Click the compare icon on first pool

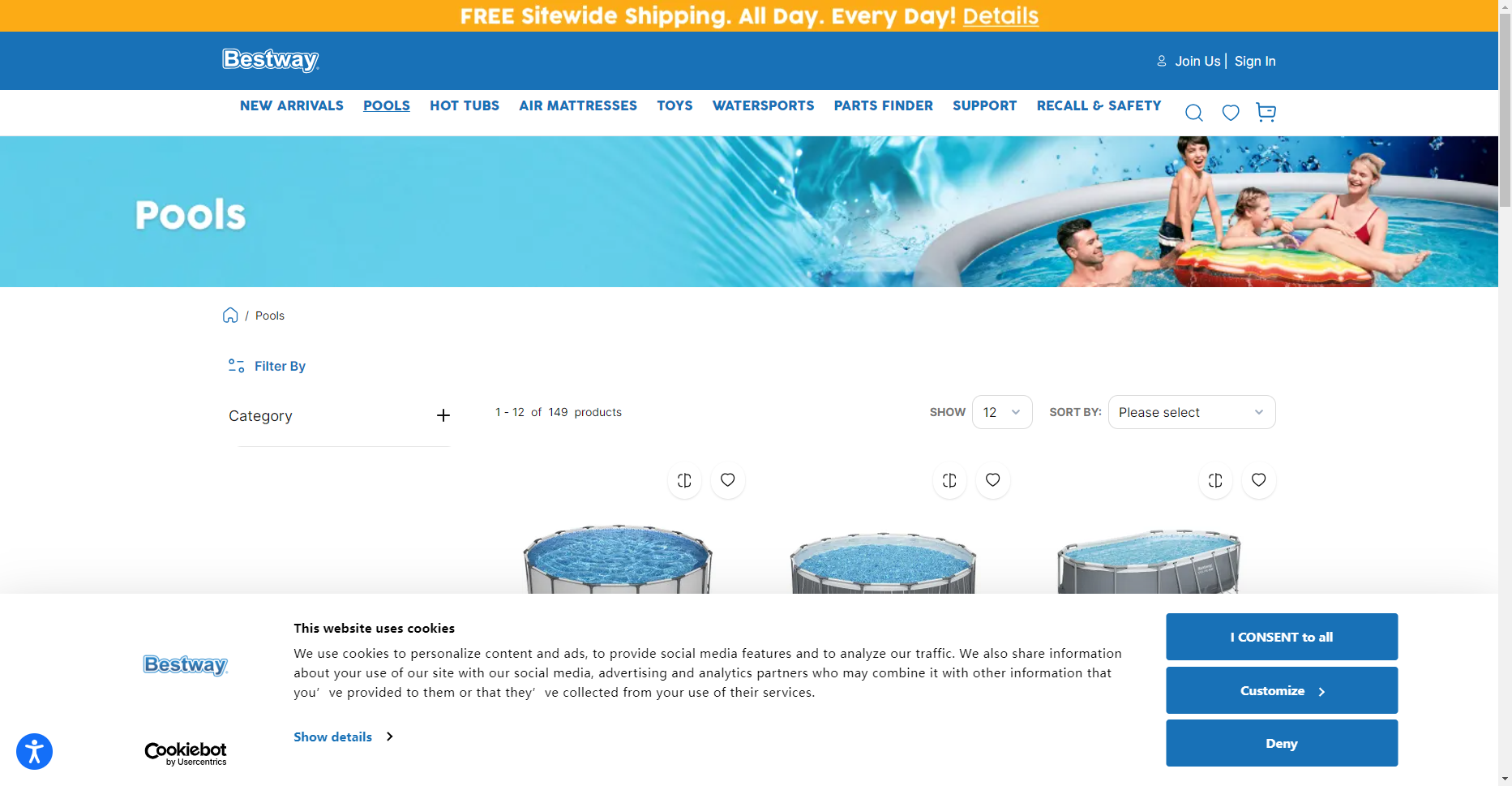tap(684, 480)
